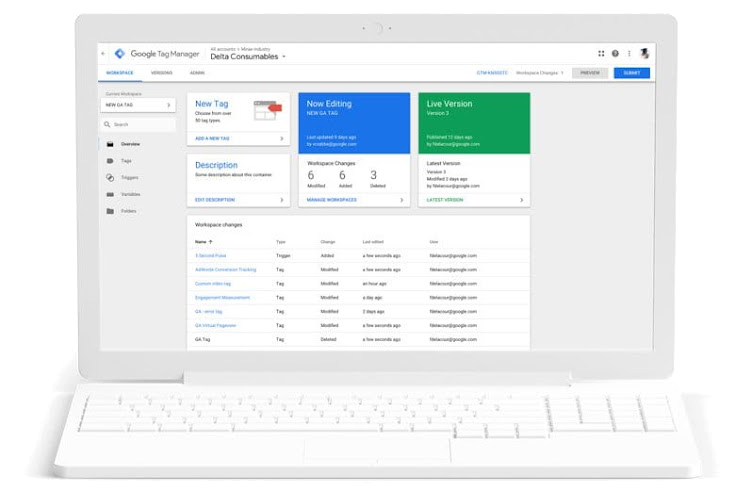
Task: Click the Overview icon in the sidebar
Action: coord(110,144)
